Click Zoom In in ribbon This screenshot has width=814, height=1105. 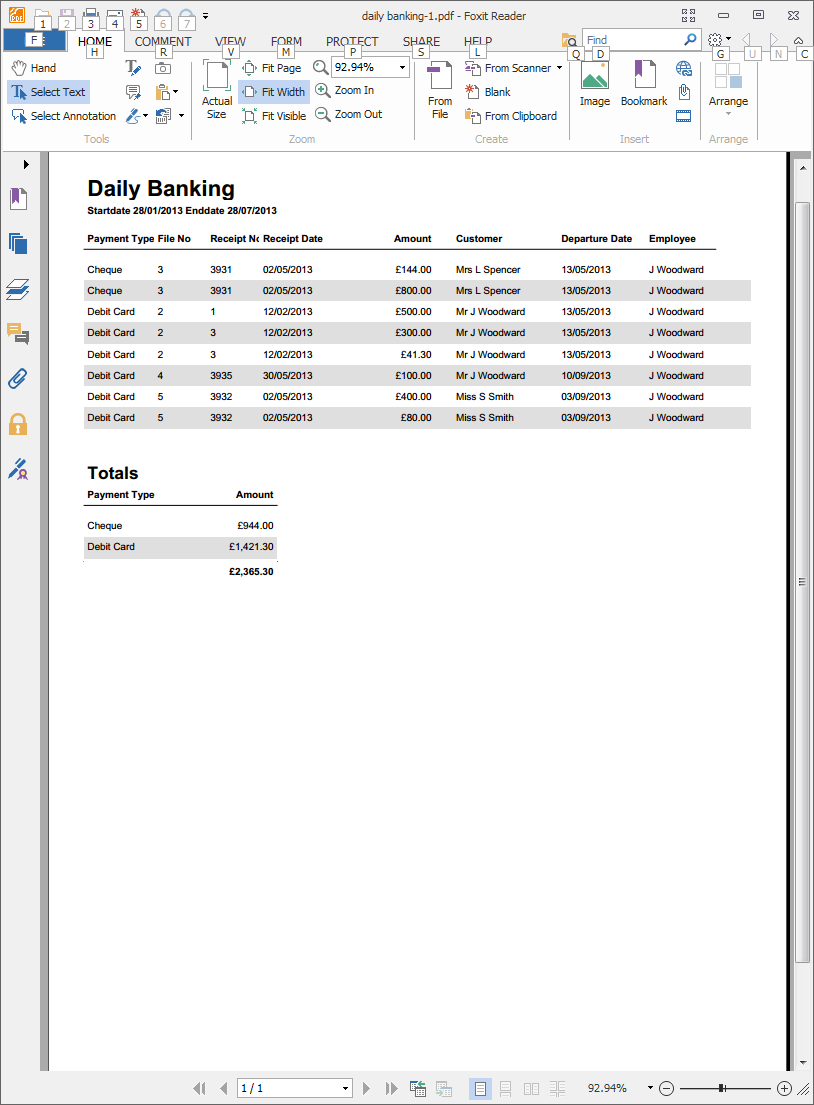345,90
